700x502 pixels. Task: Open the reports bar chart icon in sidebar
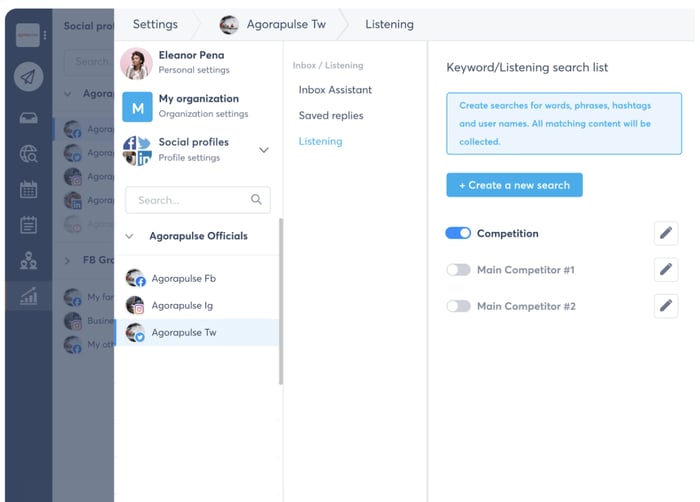tap(28, 296)
